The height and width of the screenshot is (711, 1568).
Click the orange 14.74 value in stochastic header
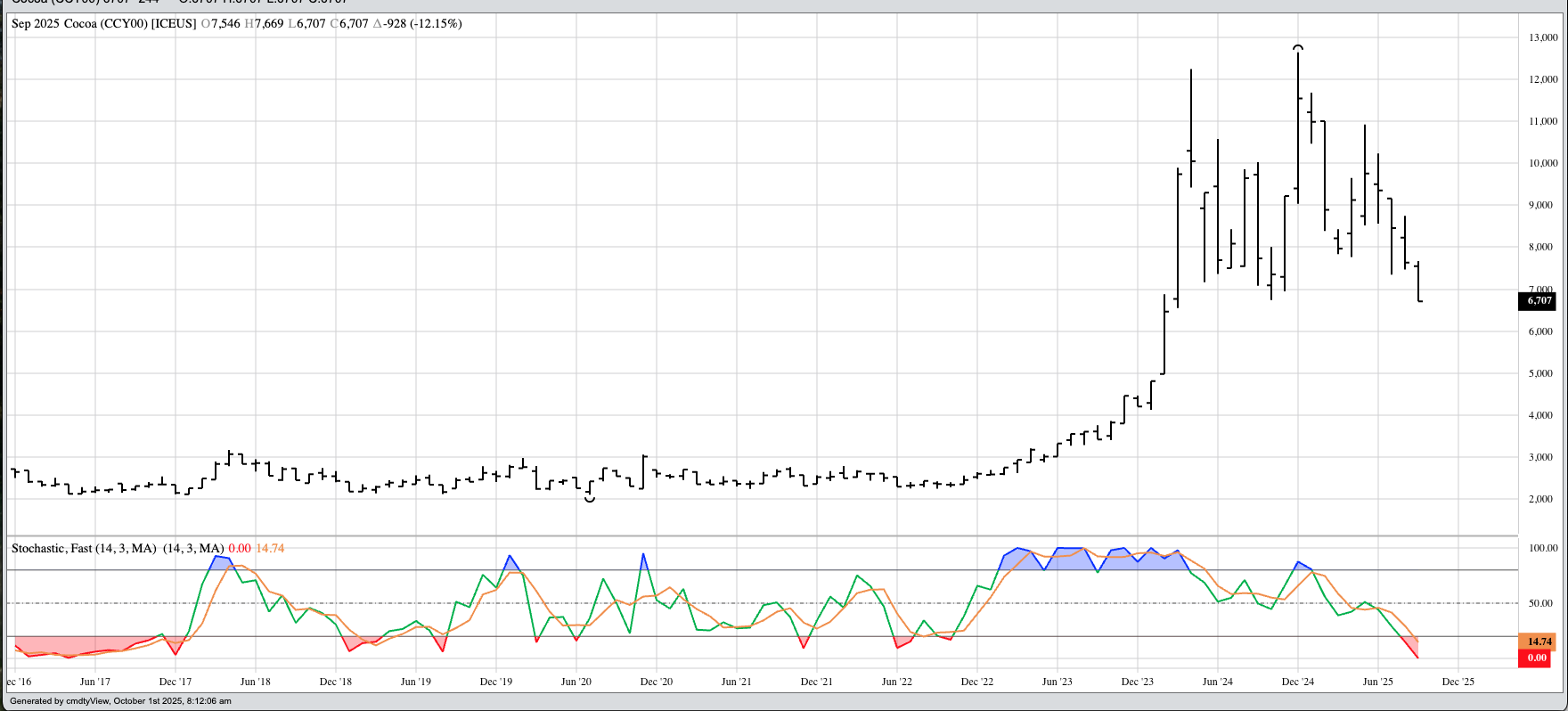coord(270,549)
